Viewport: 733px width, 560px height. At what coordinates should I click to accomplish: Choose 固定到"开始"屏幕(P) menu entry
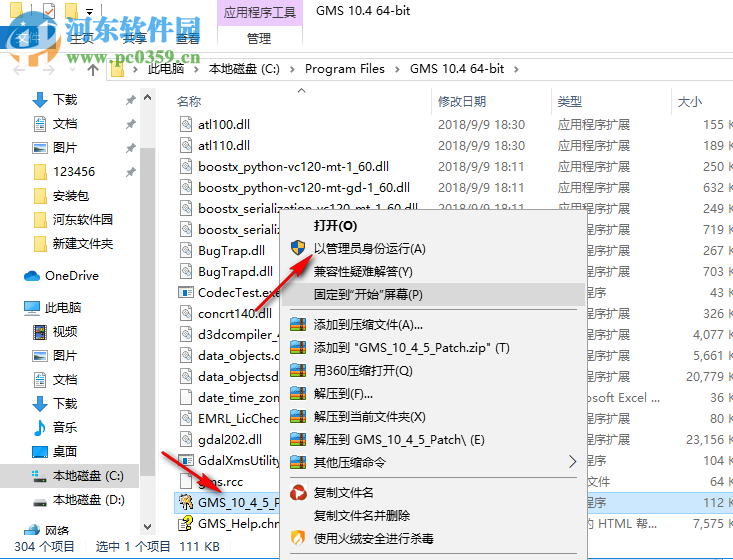point(368,294)
